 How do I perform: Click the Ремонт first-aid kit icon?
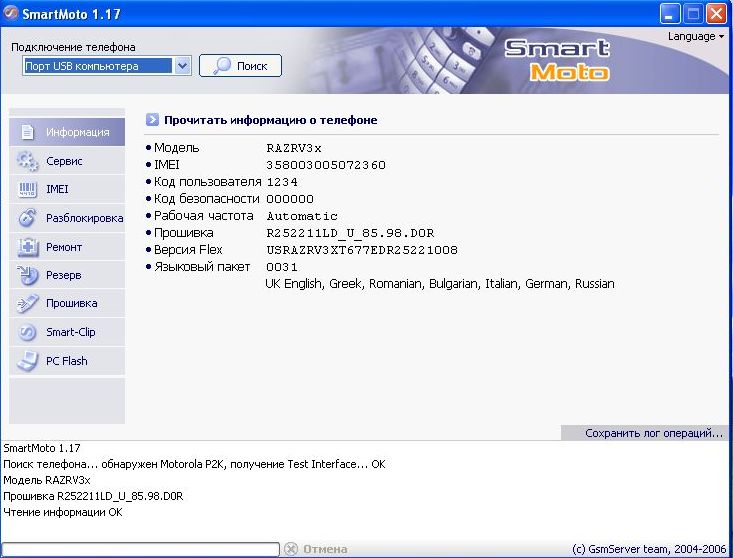click(x=27, y=247)
